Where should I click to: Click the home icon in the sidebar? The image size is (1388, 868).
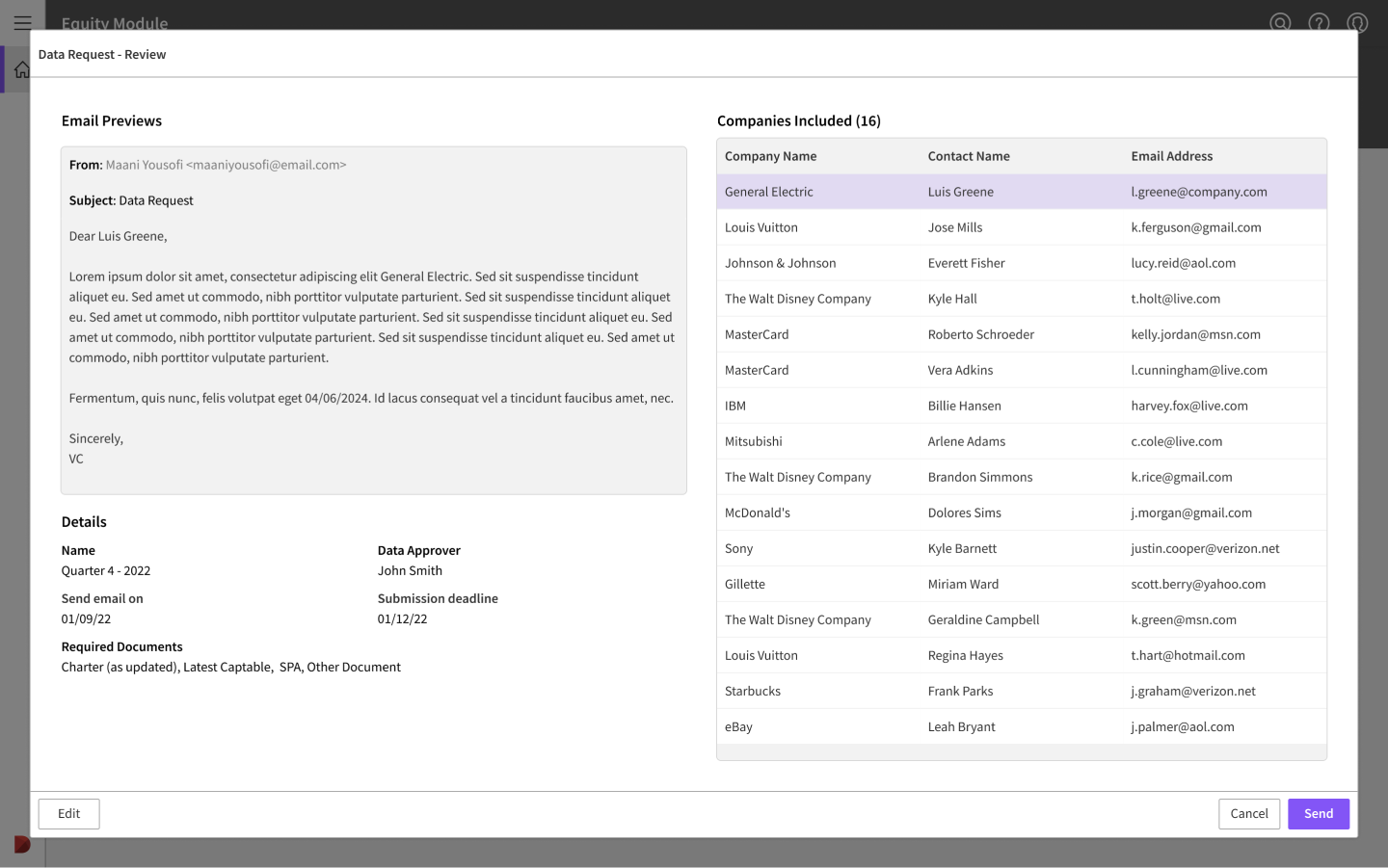[21, 70]
